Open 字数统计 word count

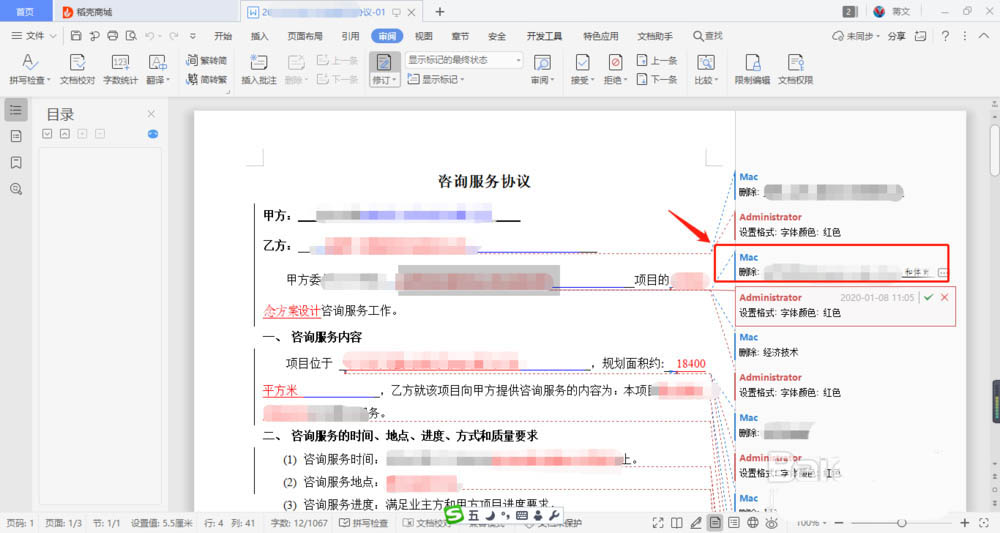coord(121,69)
